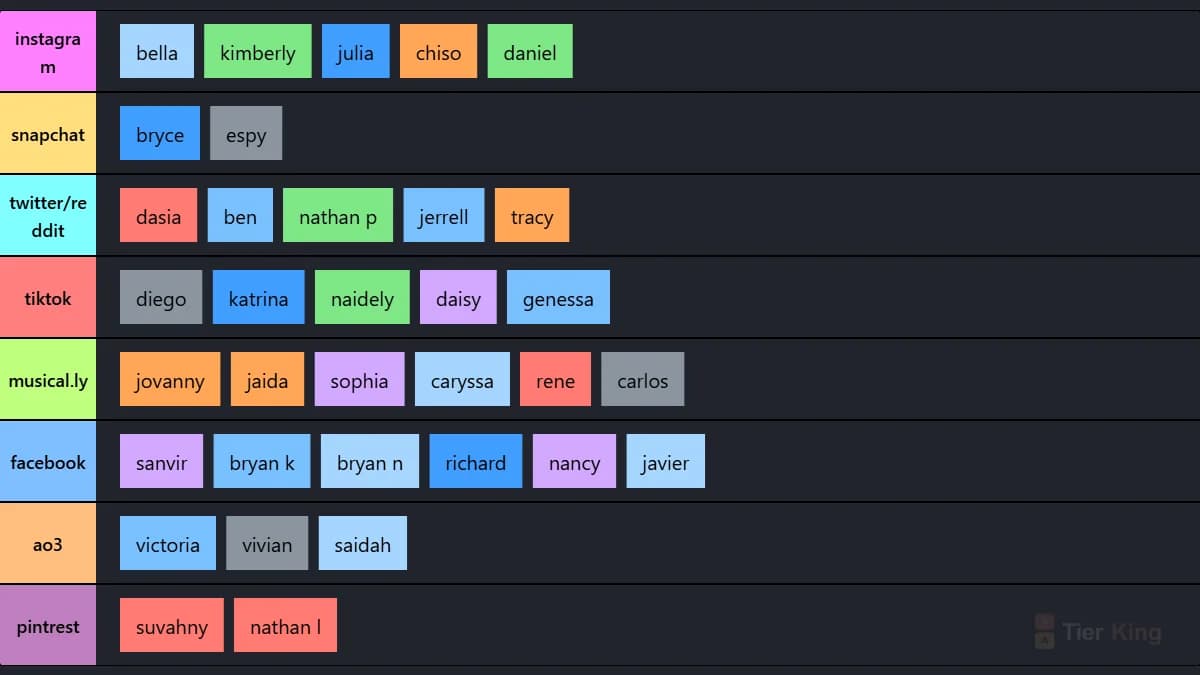Select the nathan l tile
Screen dimensions: 1200x675
pyautogui.click(x=285, y=626)
